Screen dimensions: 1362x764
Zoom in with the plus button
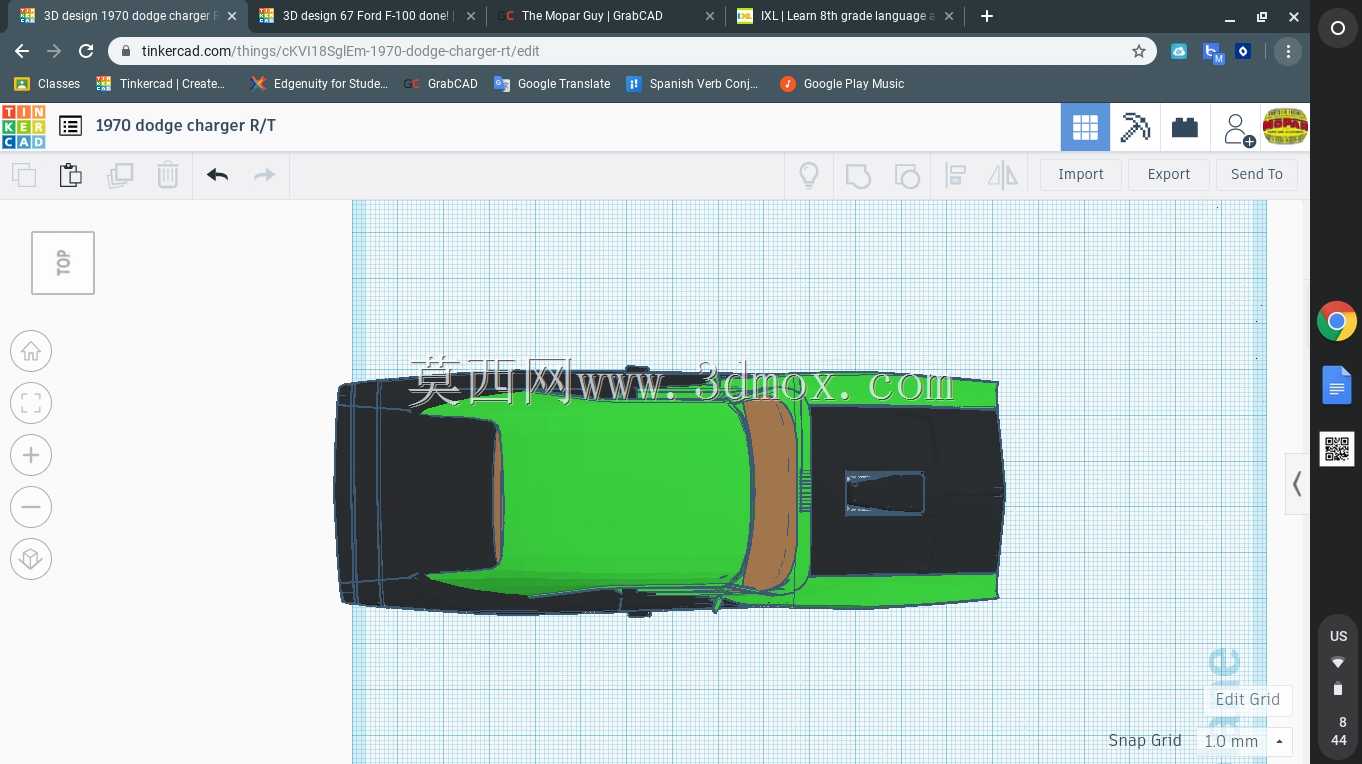[x=31, y=455]
